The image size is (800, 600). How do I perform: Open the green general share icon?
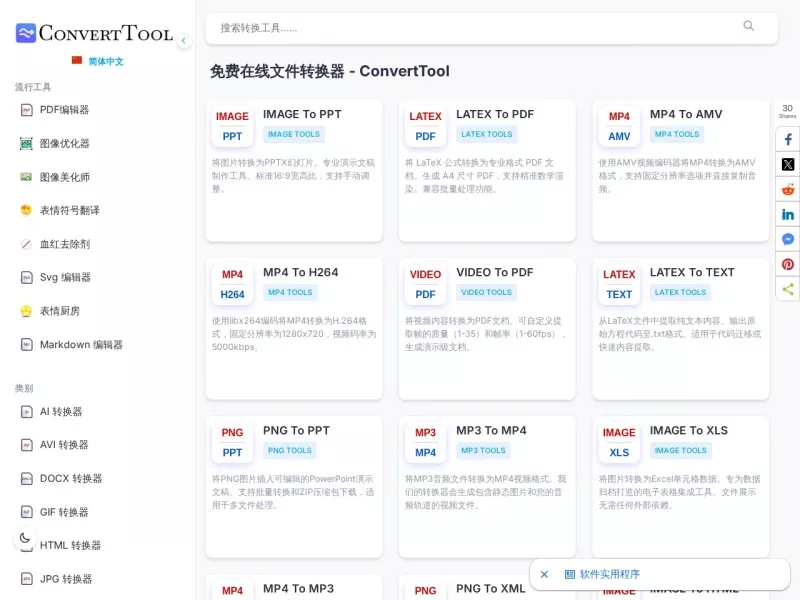(788, 289)
